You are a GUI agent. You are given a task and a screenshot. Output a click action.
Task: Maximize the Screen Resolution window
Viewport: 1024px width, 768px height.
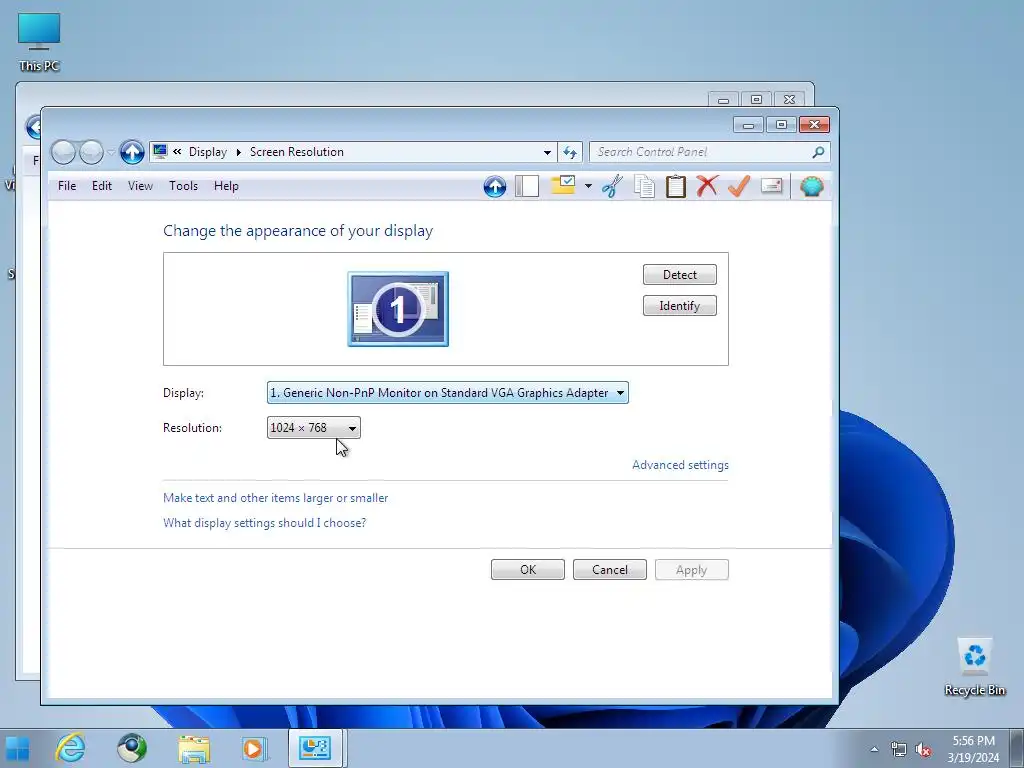[781, 125]
